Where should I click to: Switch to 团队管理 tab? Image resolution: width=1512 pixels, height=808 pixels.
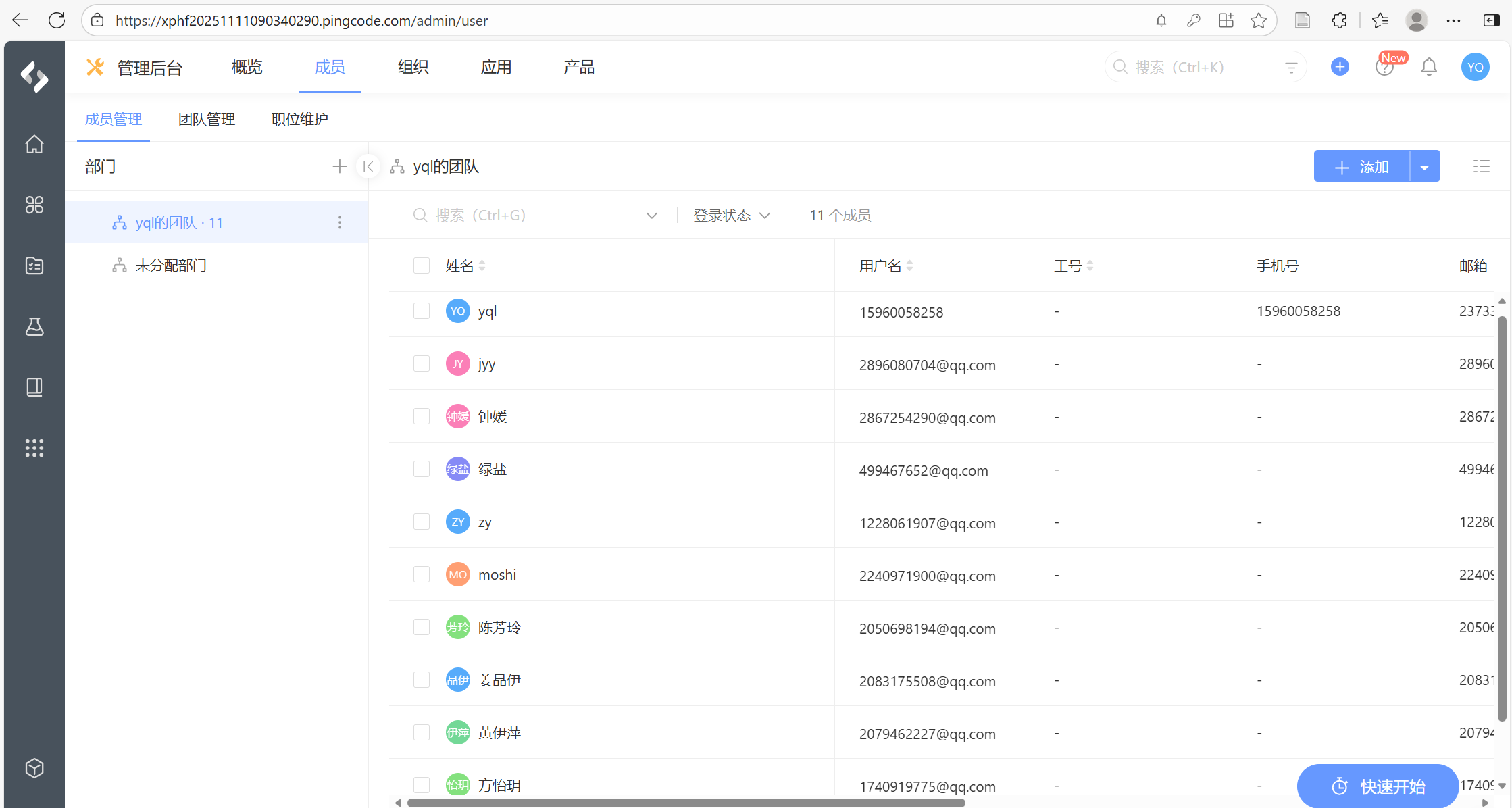[206, 119]
